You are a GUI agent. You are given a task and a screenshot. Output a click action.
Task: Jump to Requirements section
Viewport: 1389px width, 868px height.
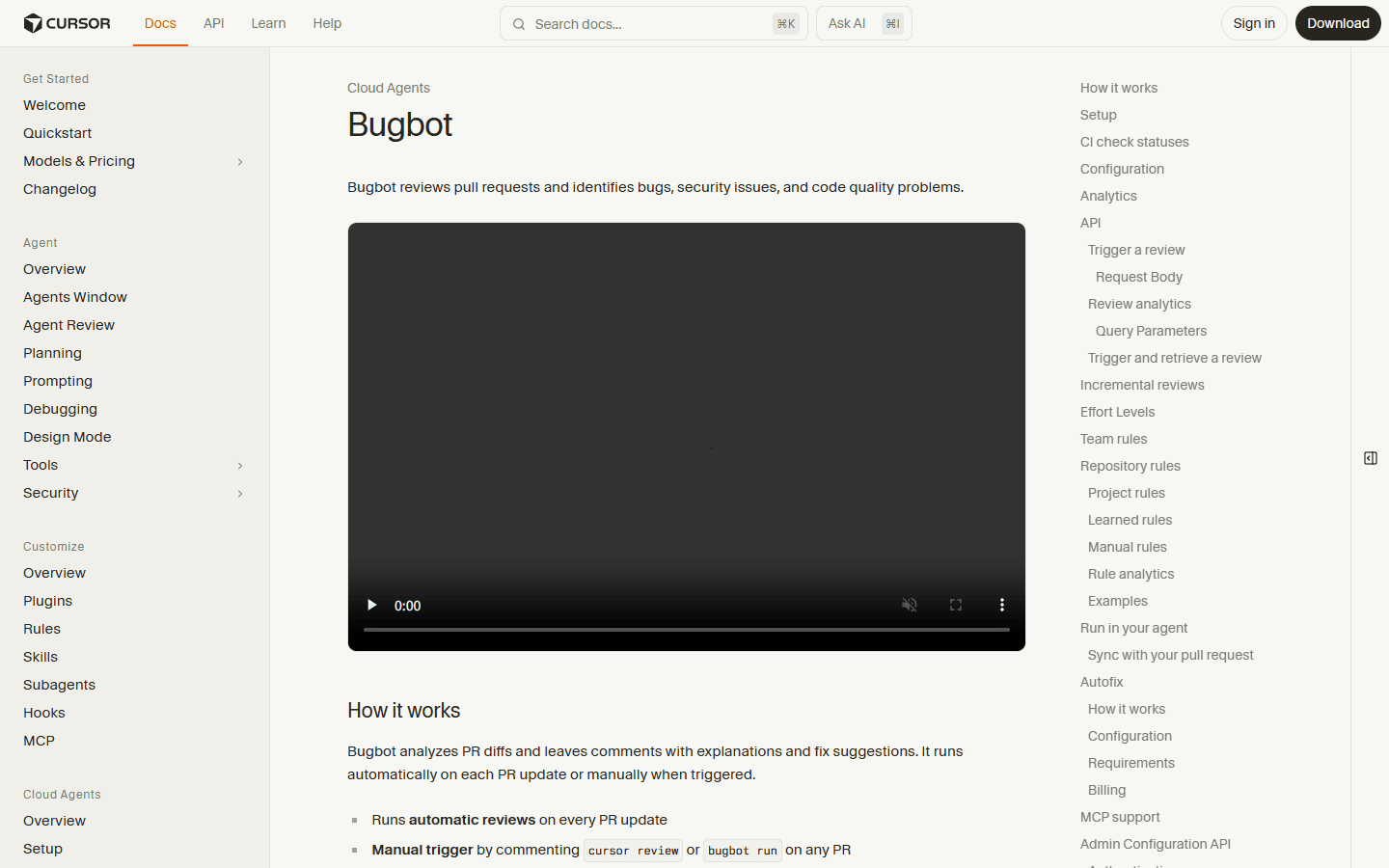1131,763
